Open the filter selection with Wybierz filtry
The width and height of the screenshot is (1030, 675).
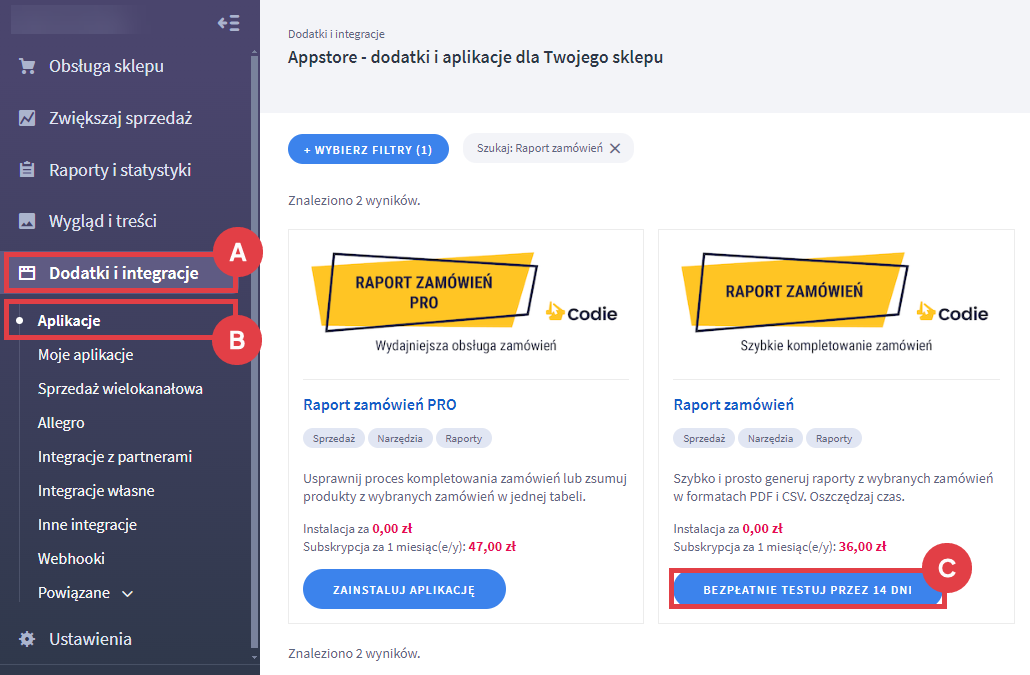tap(368, 149)
